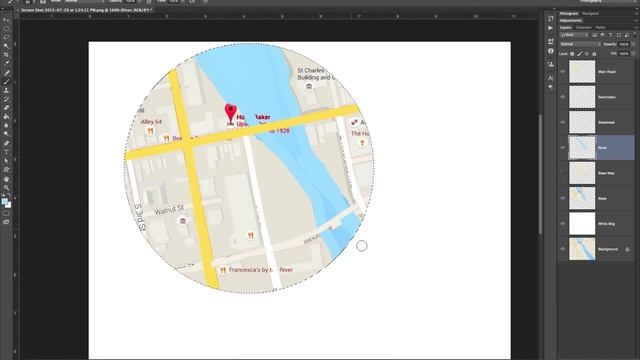Hide the White Bkg layer
This screenshot has width=640, height=360.
click(x=563, y=224)
